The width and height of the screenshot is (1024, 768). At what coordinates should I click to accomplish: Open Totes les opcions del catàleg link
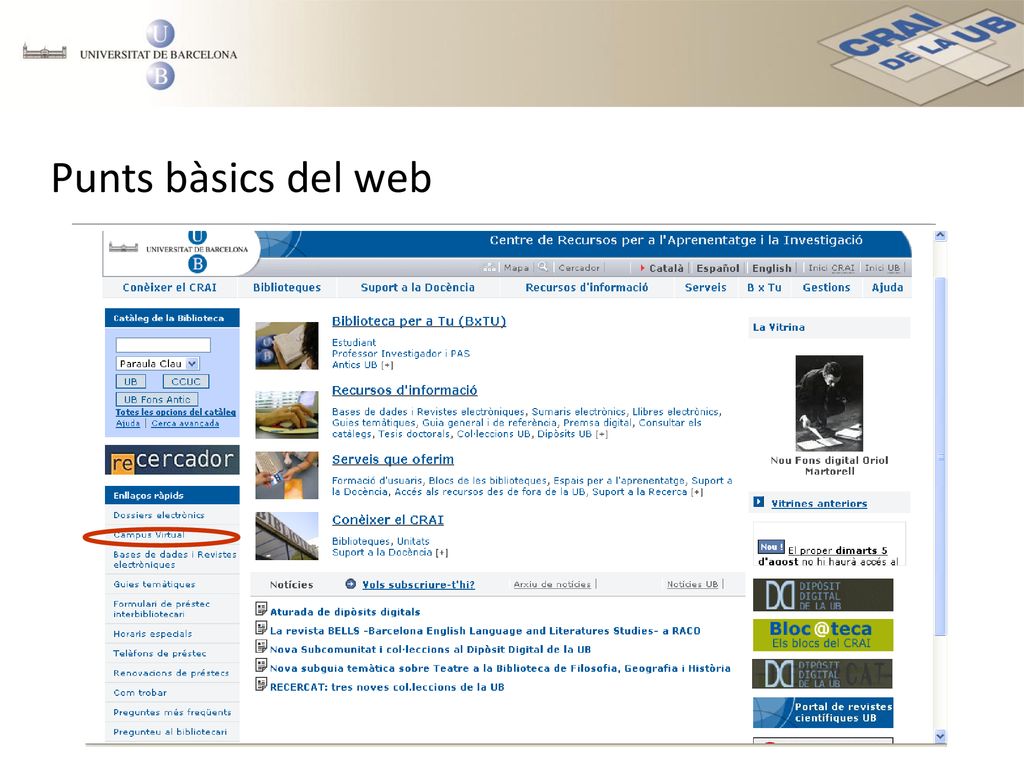tap(176, 412)
